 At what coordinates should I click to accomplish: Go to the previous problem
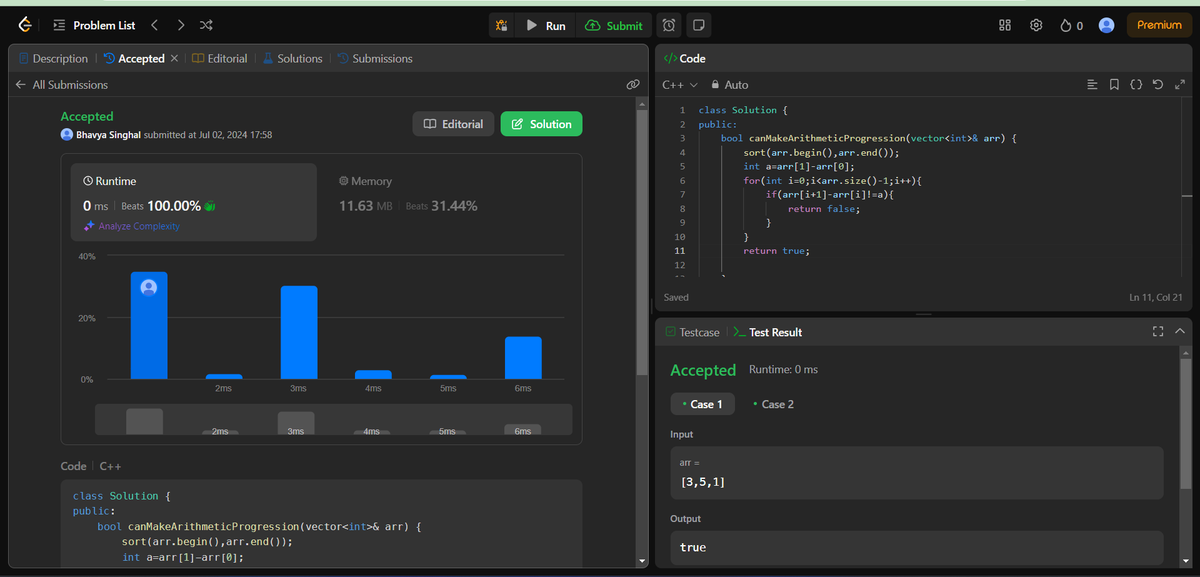pyautogui.click(x=154, y=25)
